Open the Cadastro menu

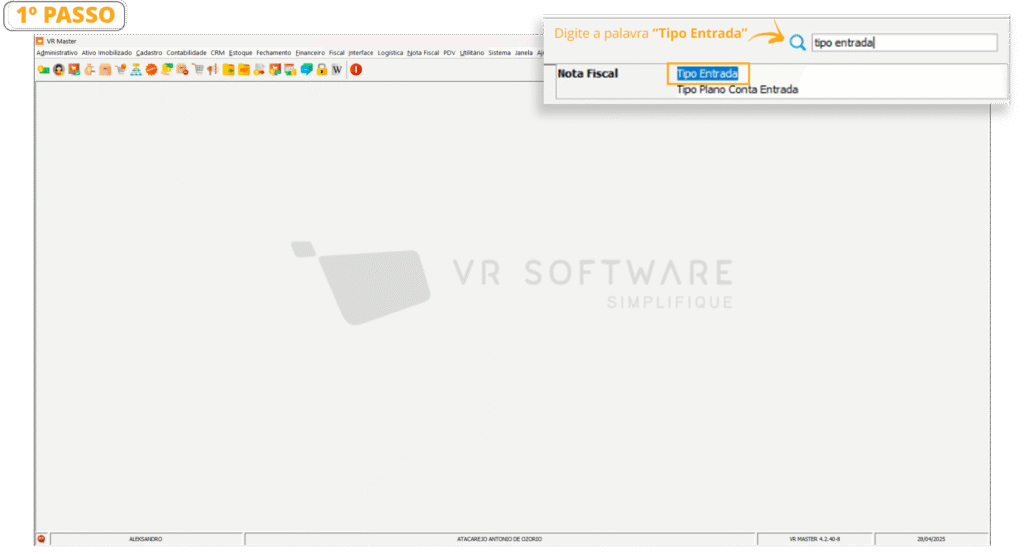[149, 53]
